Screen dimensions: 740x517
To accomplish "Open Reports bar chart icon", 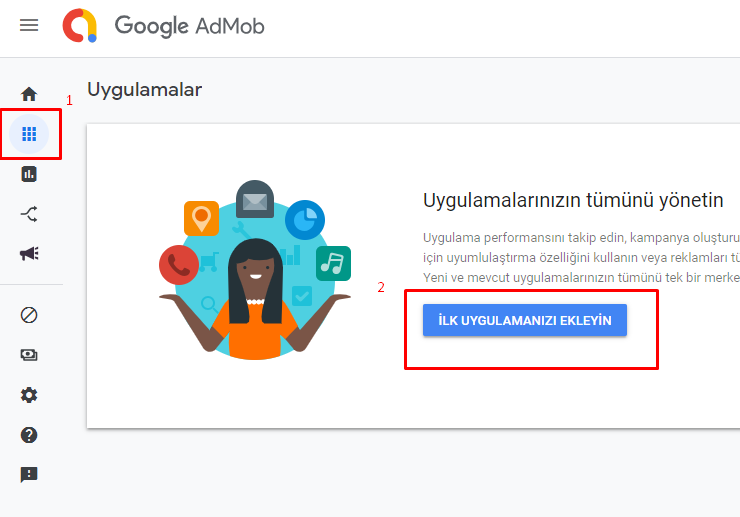I will [x=29, y=174].
